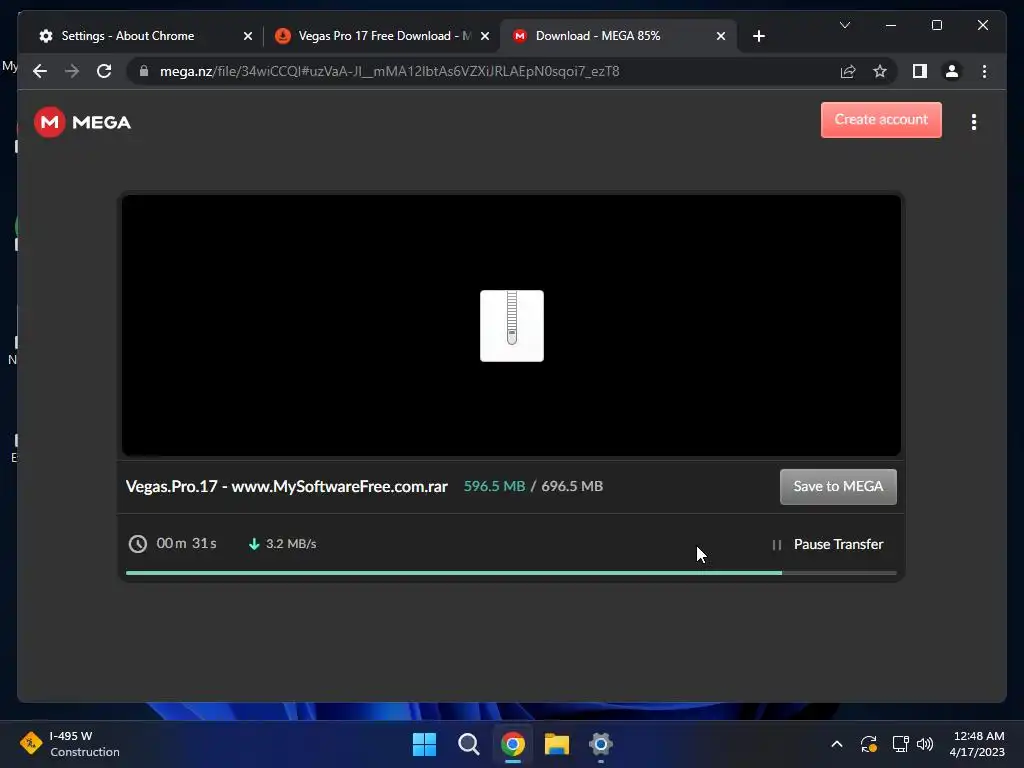This screenshot has width=1024, height=768.
Task: Open the volume tray icon
Action: click(925, 744)
